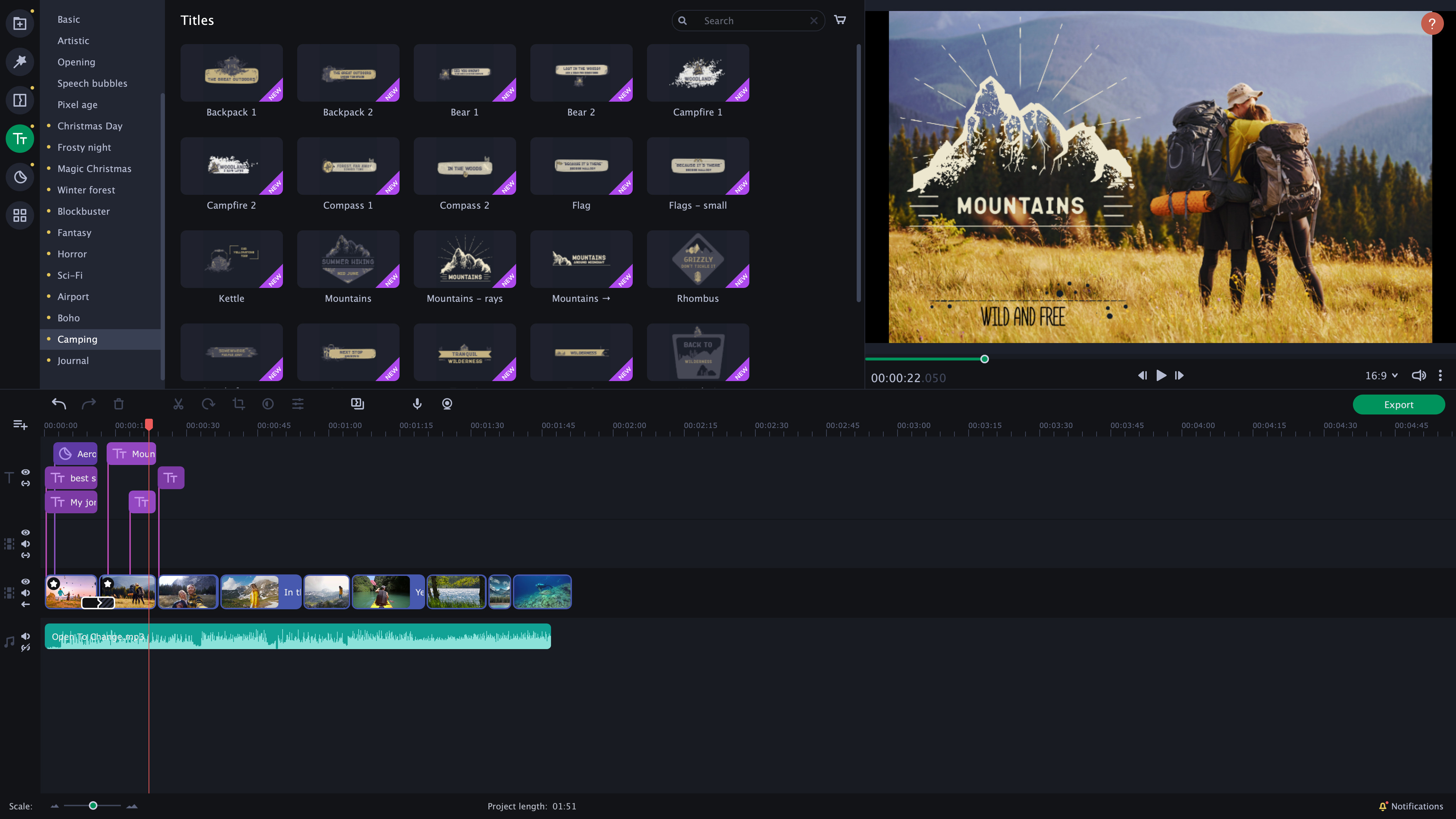Open the More tools grid in sidebar
Image resolution: width=1456 pixels, height=819 pixels.
coord(20,215)
